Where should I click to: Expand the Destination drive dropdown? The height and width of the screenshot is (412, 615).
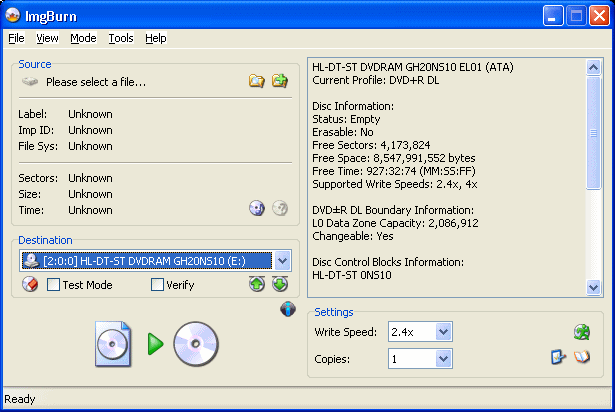(x=283, y=261)
